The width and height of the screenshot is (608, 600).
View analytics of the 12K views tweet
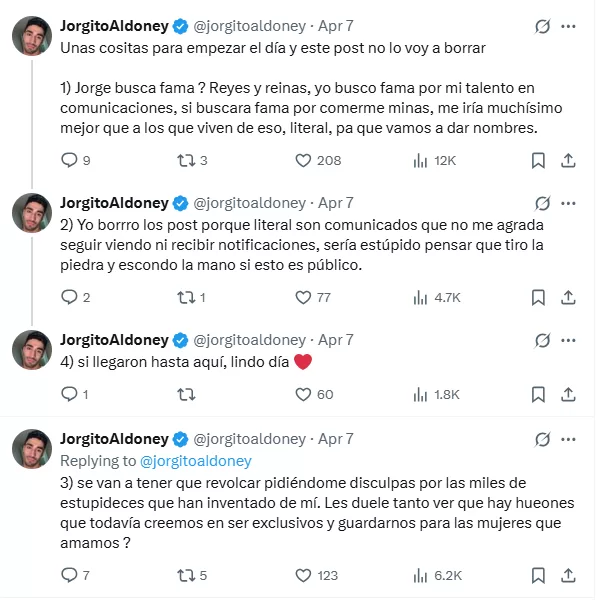tap(421, 160)
